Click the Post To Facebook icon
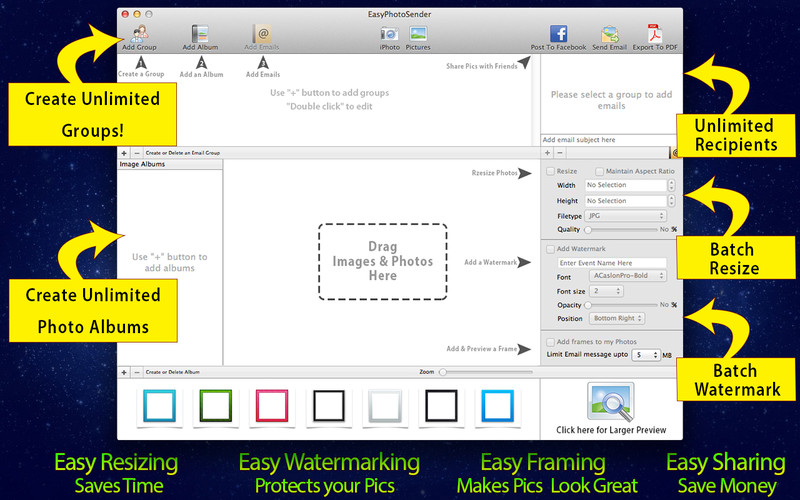Image resolution: width=800 pixels, height=500 pixels. pos(559,34)
